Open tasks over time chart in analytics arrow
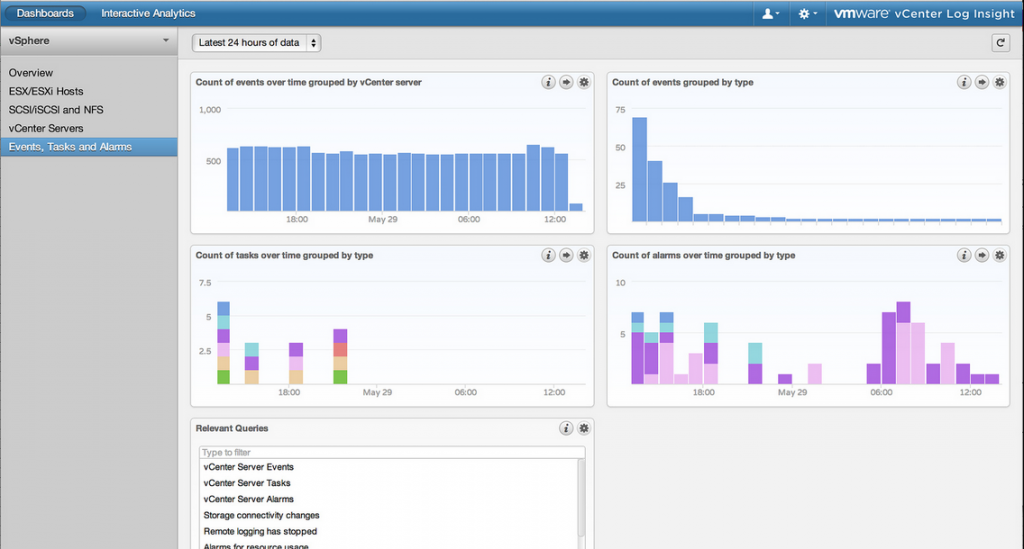The height and width of the screenshot is (549, 1024). (566, 255)
